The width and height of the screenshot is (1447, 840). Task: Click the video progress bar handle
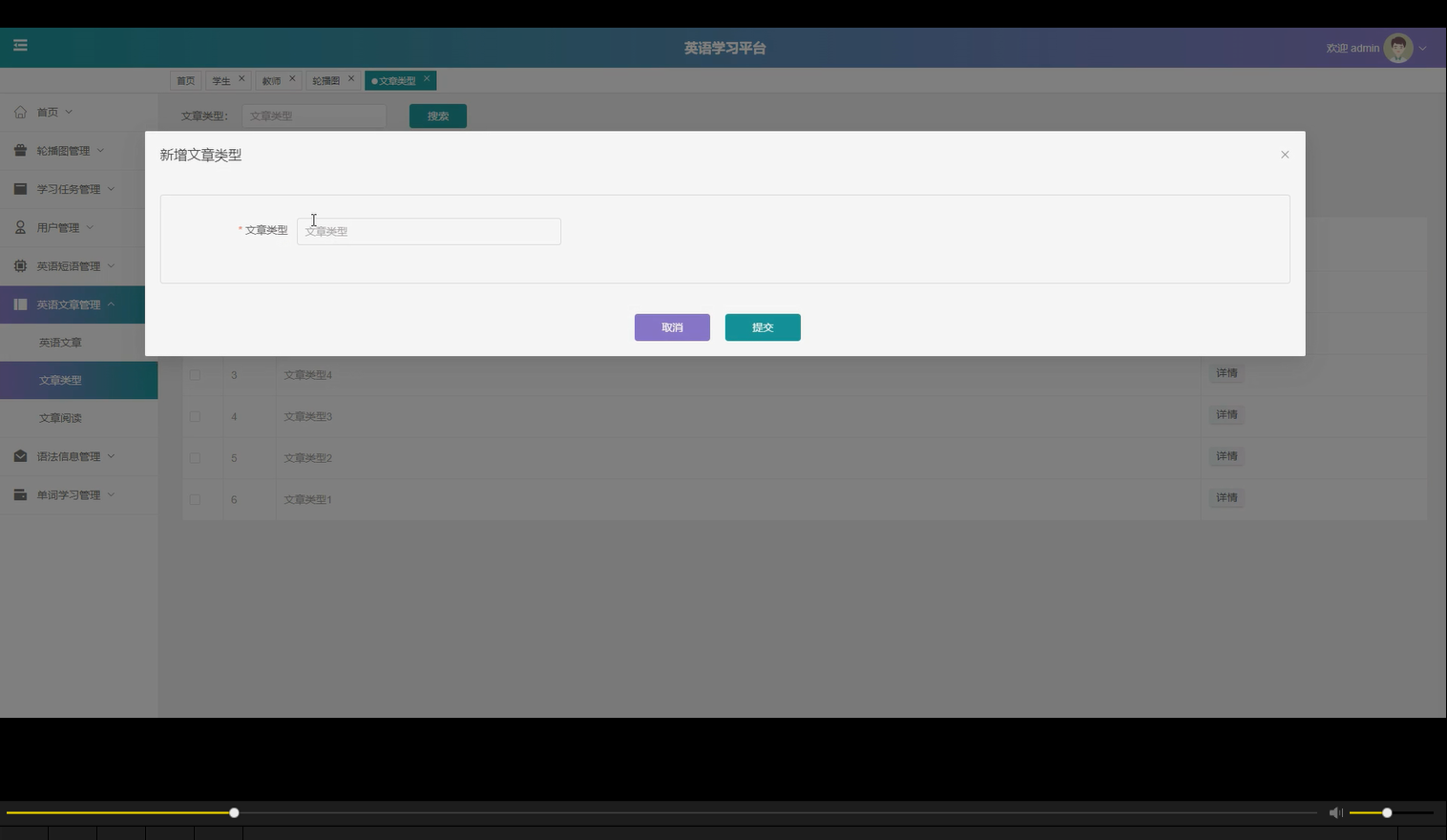[x=234, y=812]
